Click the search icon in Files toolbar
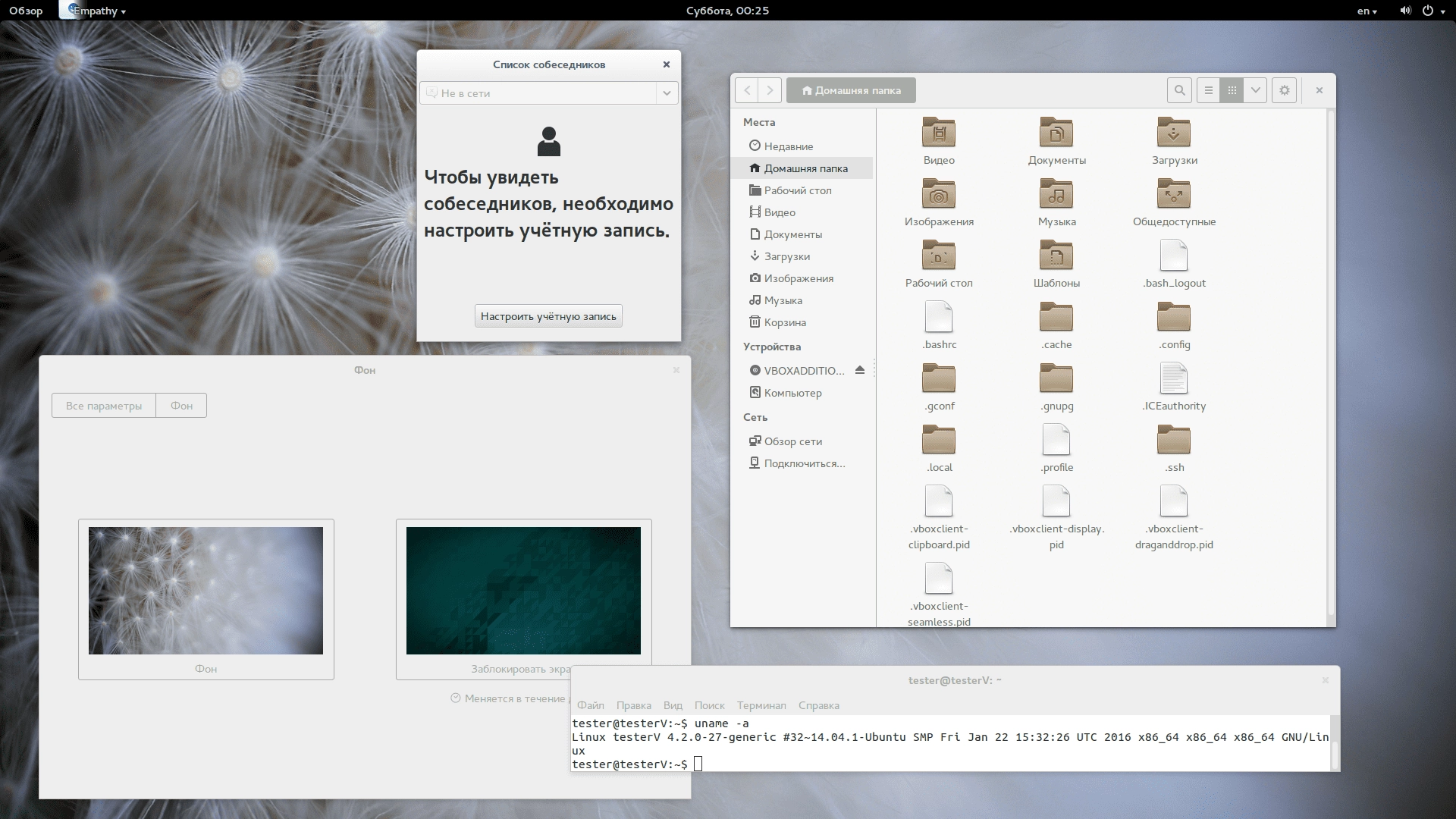1456x819 pixels. (1179, 90)
